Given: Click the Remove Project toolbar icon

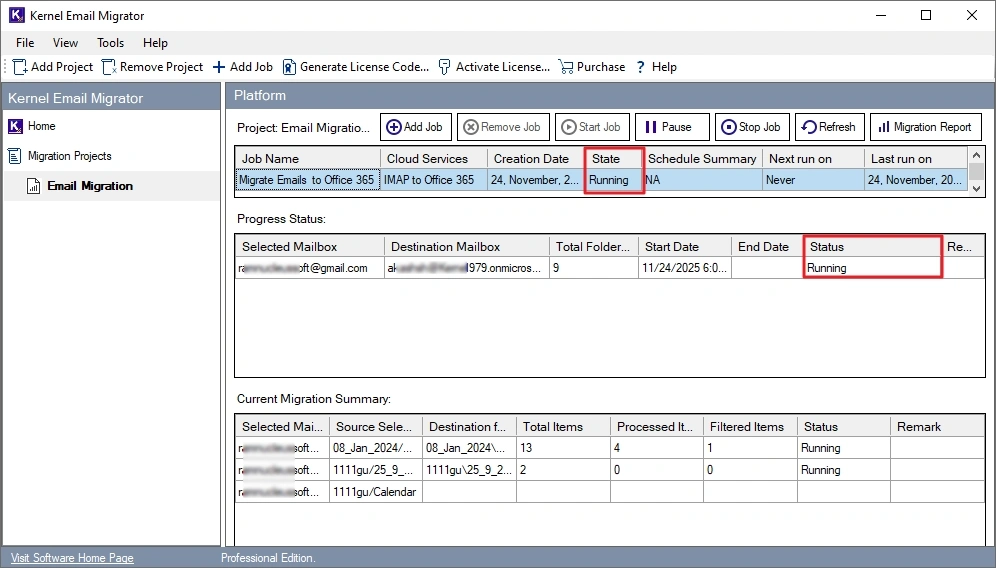Looking at the screenshot, I should pyautogui.click(x=109, y=67).
